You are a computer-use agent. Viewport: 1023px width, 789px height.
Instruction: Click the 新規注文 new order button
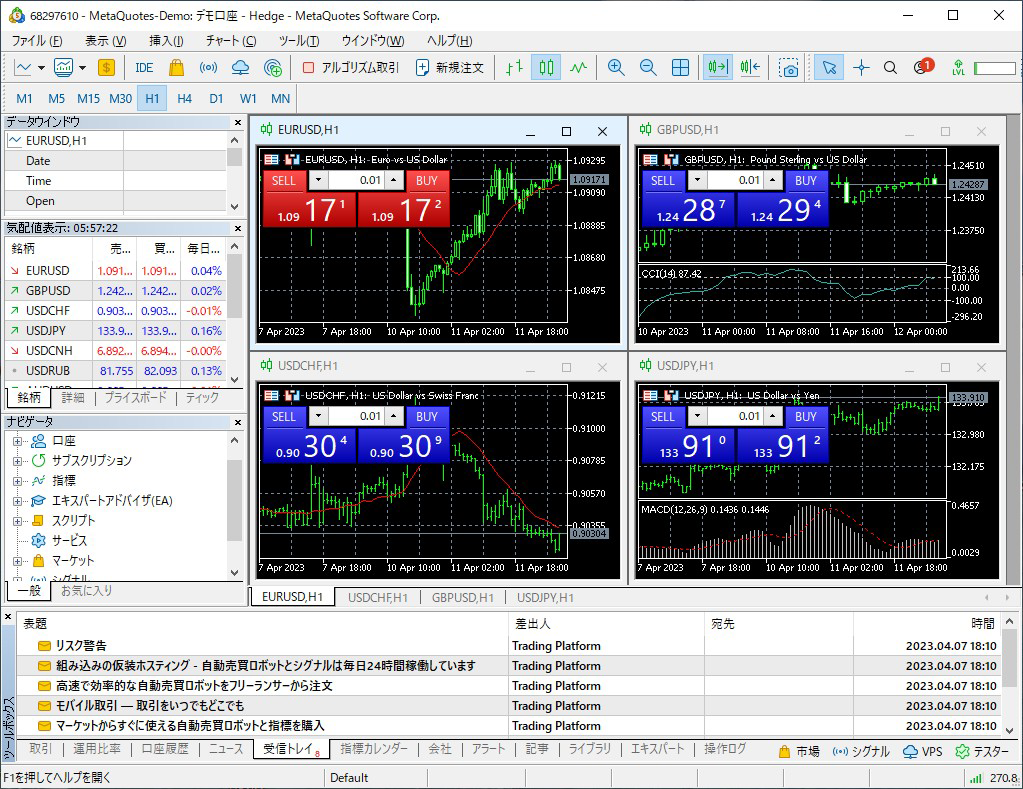(x=449, y=68)
